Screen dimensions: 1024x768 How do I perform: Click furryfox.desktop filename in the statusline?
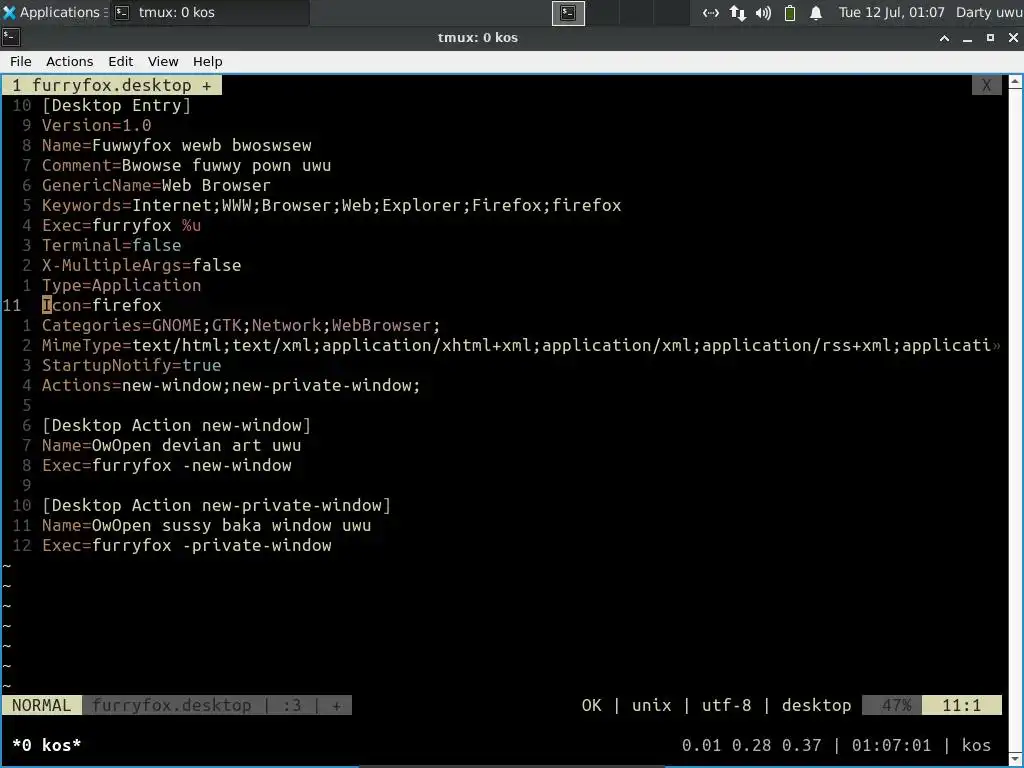pyautogui.click(x=172, y=705)
